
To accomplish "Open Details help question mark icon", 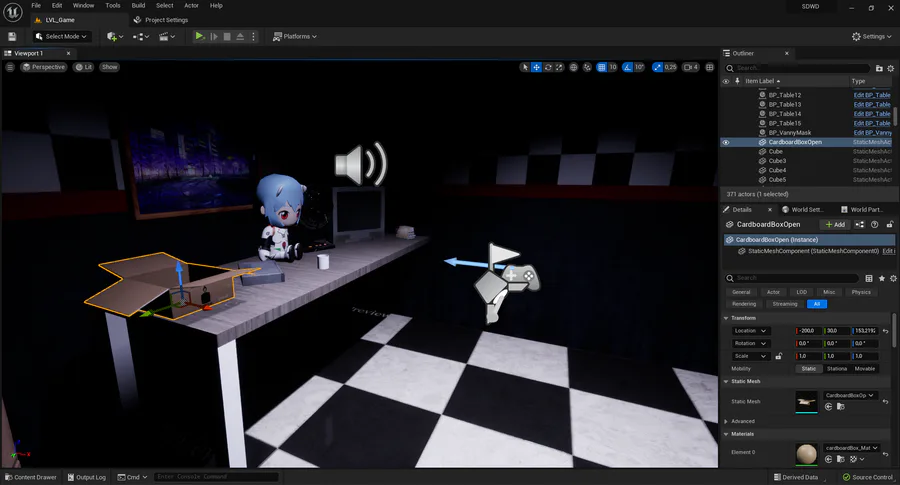I will tap(875, 224).
